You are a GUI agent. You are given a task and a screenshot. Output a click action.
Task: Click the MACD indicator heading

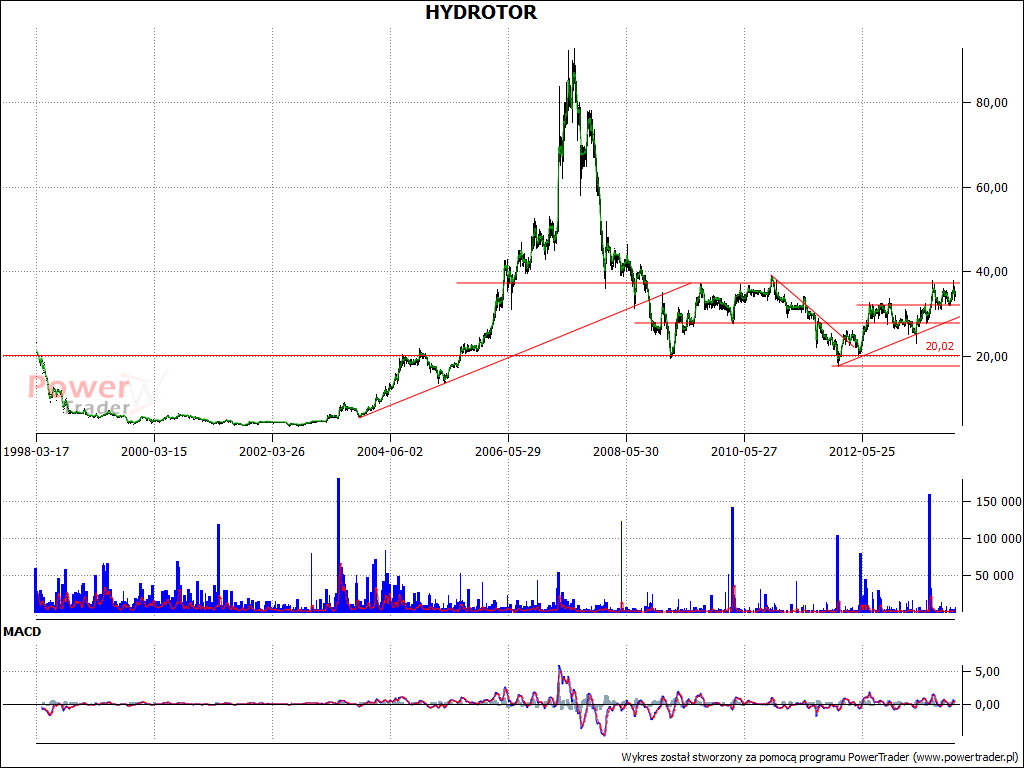click(x=22, y=632)
